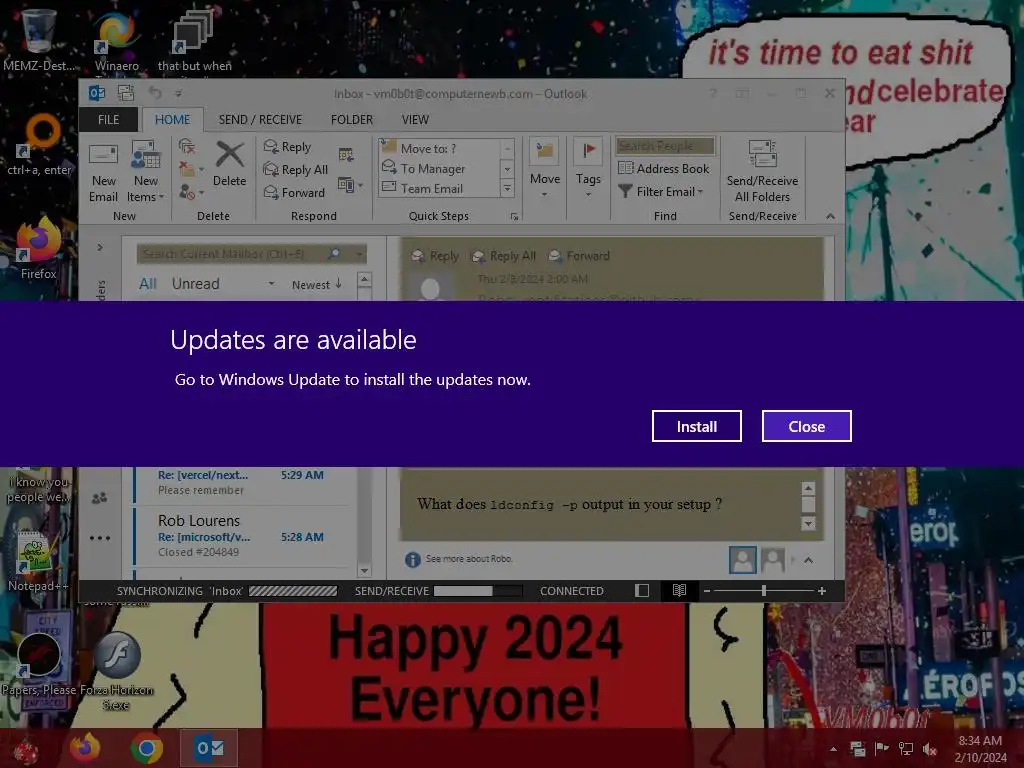The height and width of the screenshot is (768, 1024).
Task: Open the Newest sort order dropdown
Action: (x=316, y=285)
